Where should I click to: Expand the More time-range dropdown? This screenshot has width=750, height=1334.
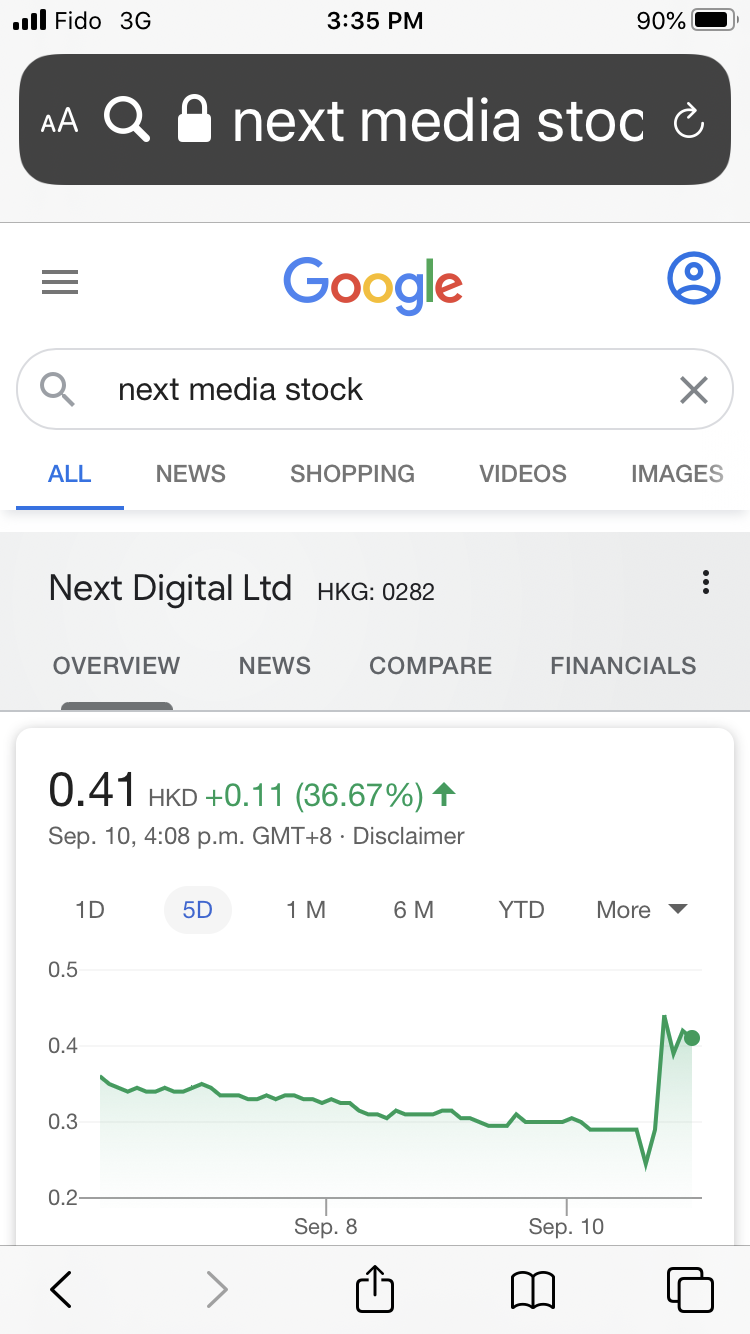tap(642, 910)
